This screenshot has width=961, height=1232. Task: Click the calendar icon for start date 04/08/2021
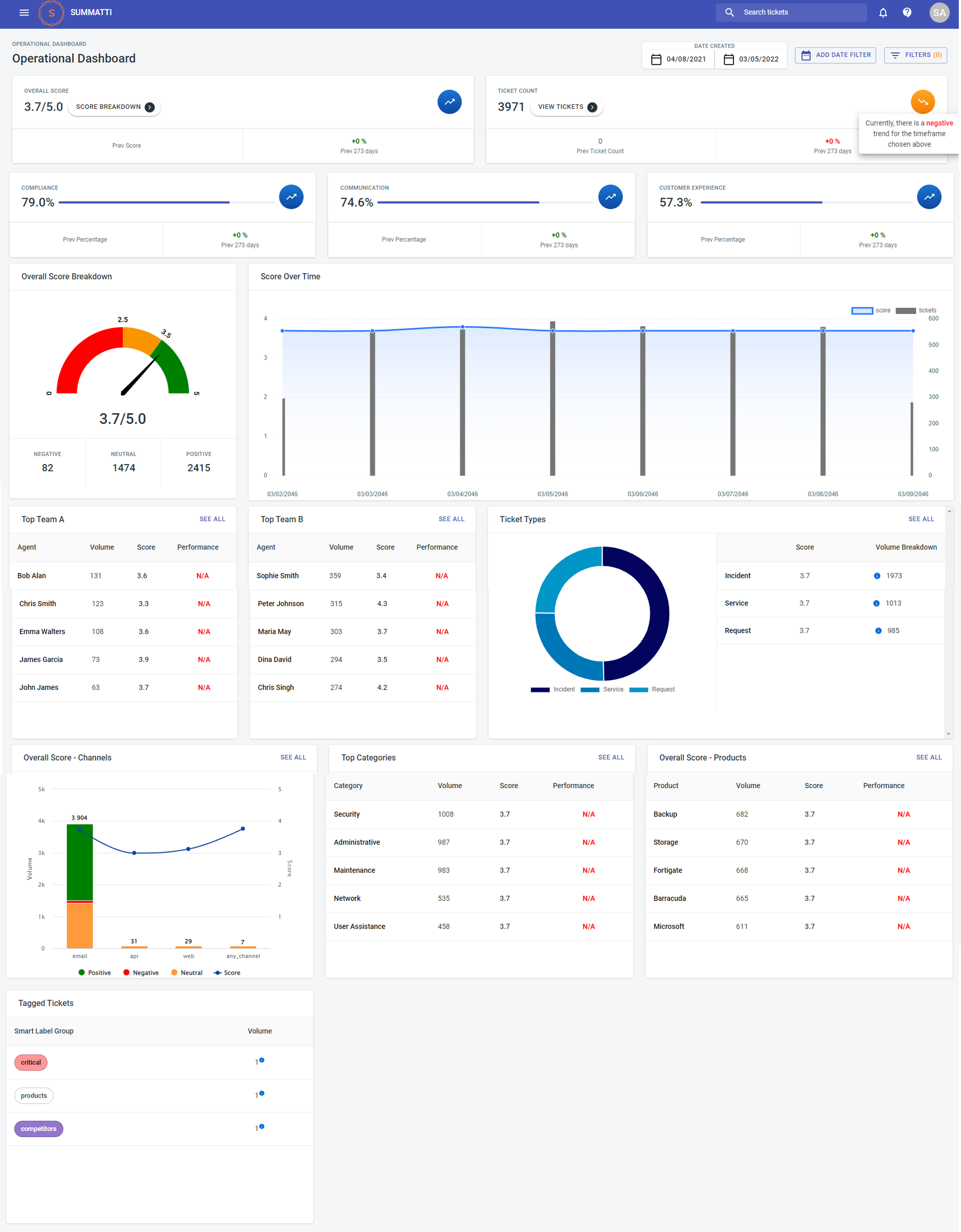pos(656,59)
